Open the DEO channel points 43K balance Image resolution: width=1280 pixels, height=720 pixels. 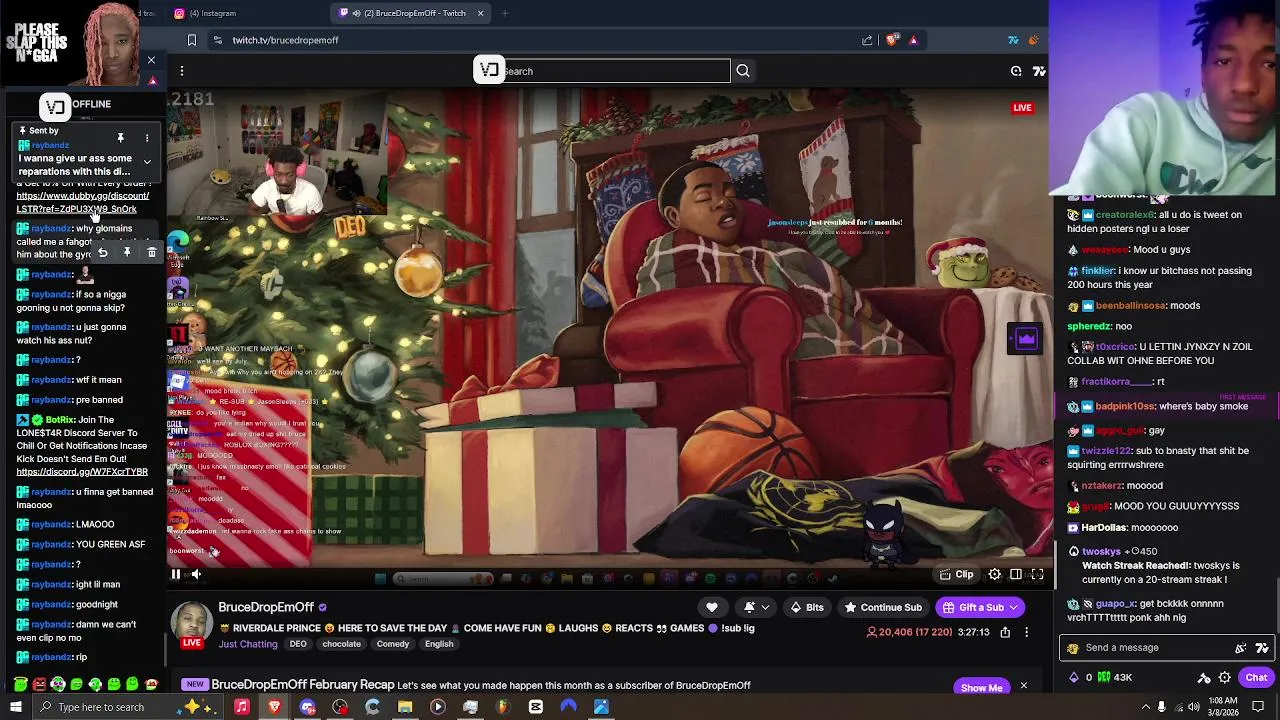click(1115, 678)
